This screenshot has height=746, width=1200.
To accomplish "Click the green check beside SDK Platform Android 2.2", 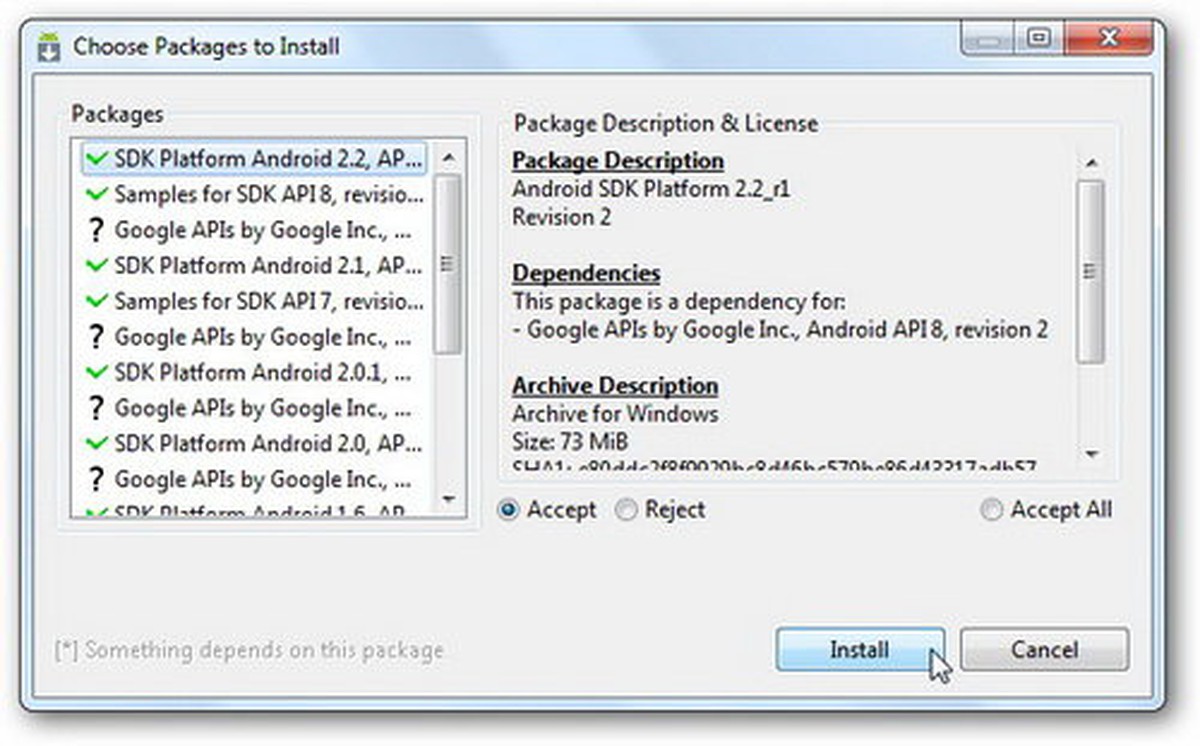I will coord(96,158).
